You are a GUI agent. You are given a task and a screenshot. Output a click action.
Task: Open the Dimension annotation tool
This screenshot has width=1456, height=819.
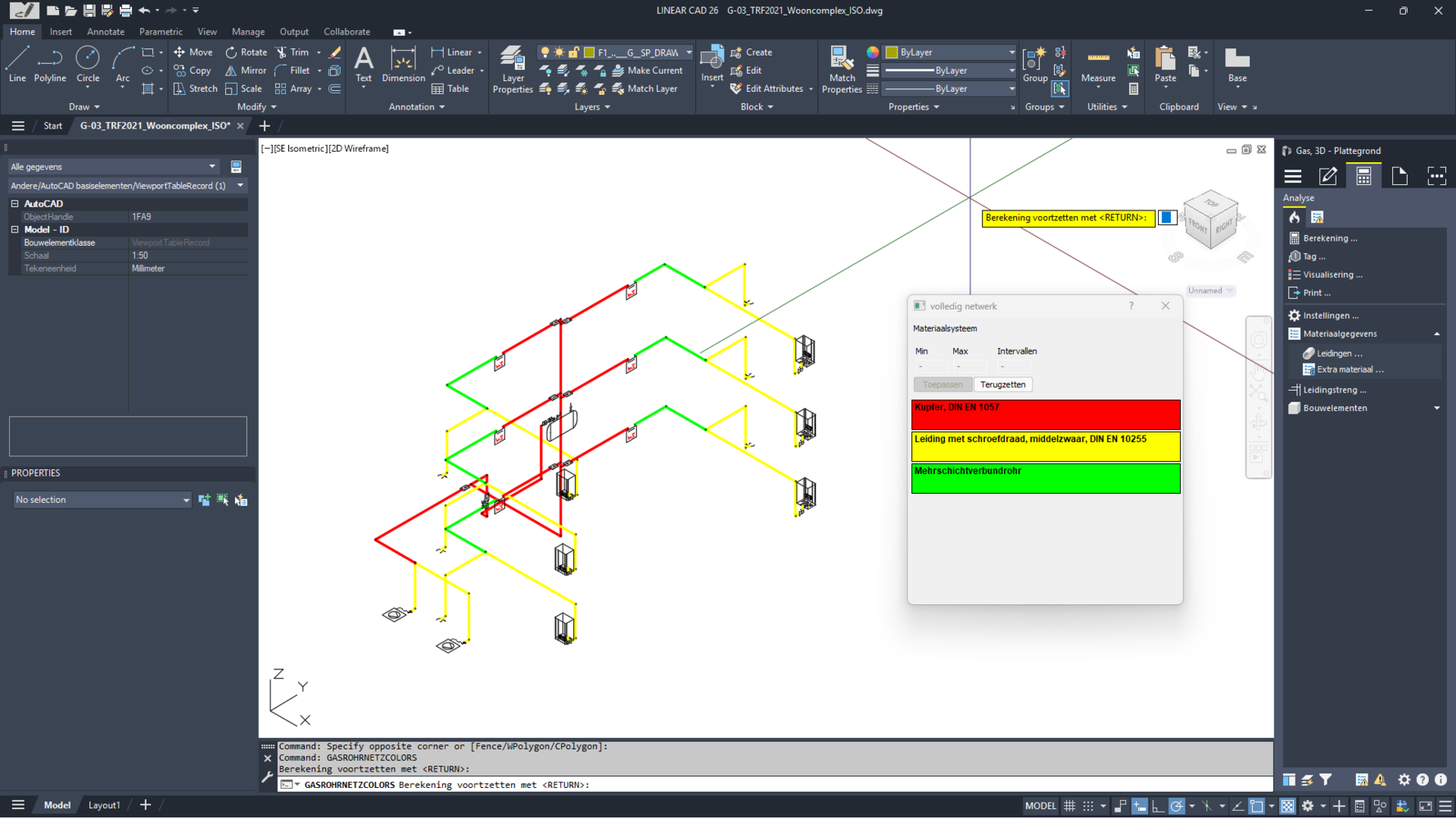tap(403, 65)
